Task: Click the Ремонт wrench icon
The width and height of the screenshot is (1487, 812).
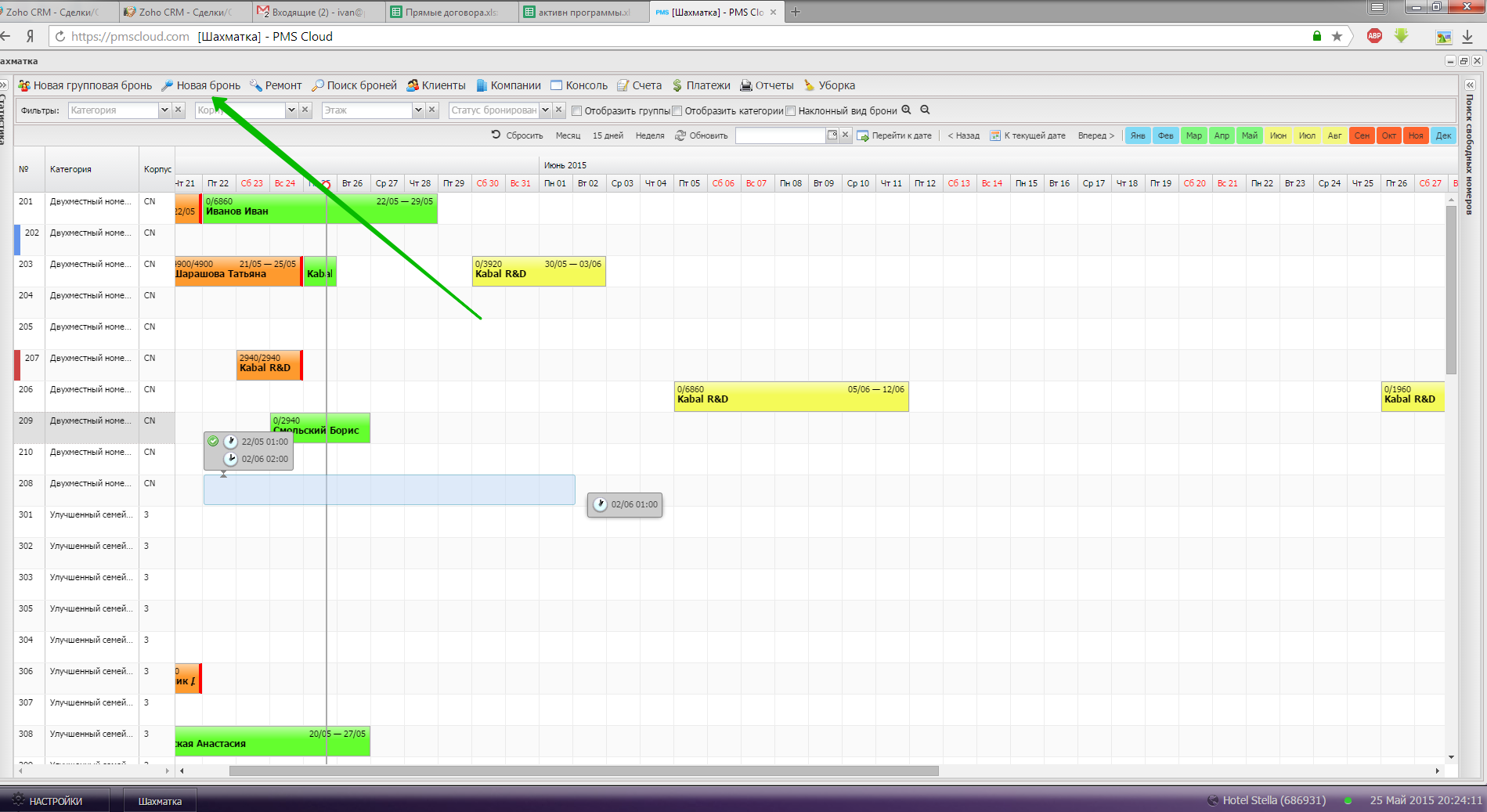Action: 256,85
